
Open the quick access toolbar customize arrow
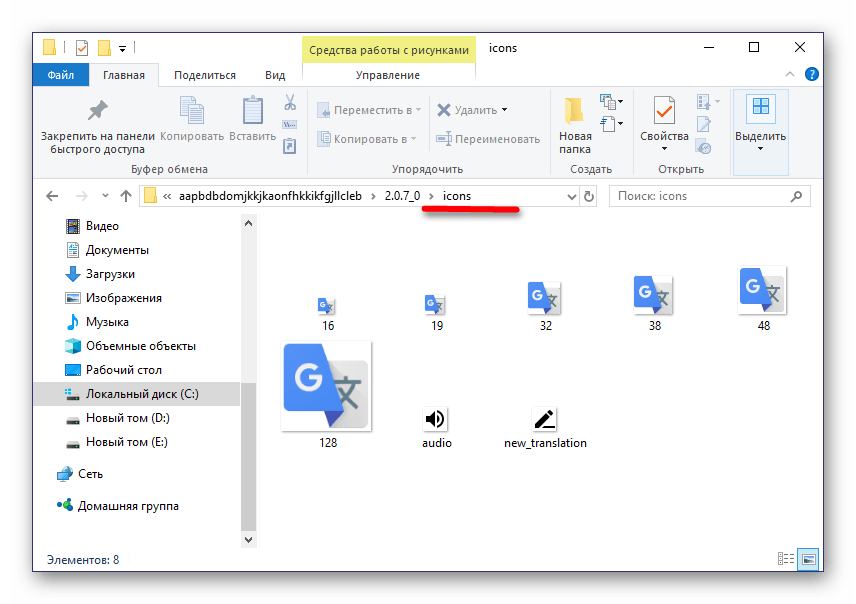[x=122, y=47]
